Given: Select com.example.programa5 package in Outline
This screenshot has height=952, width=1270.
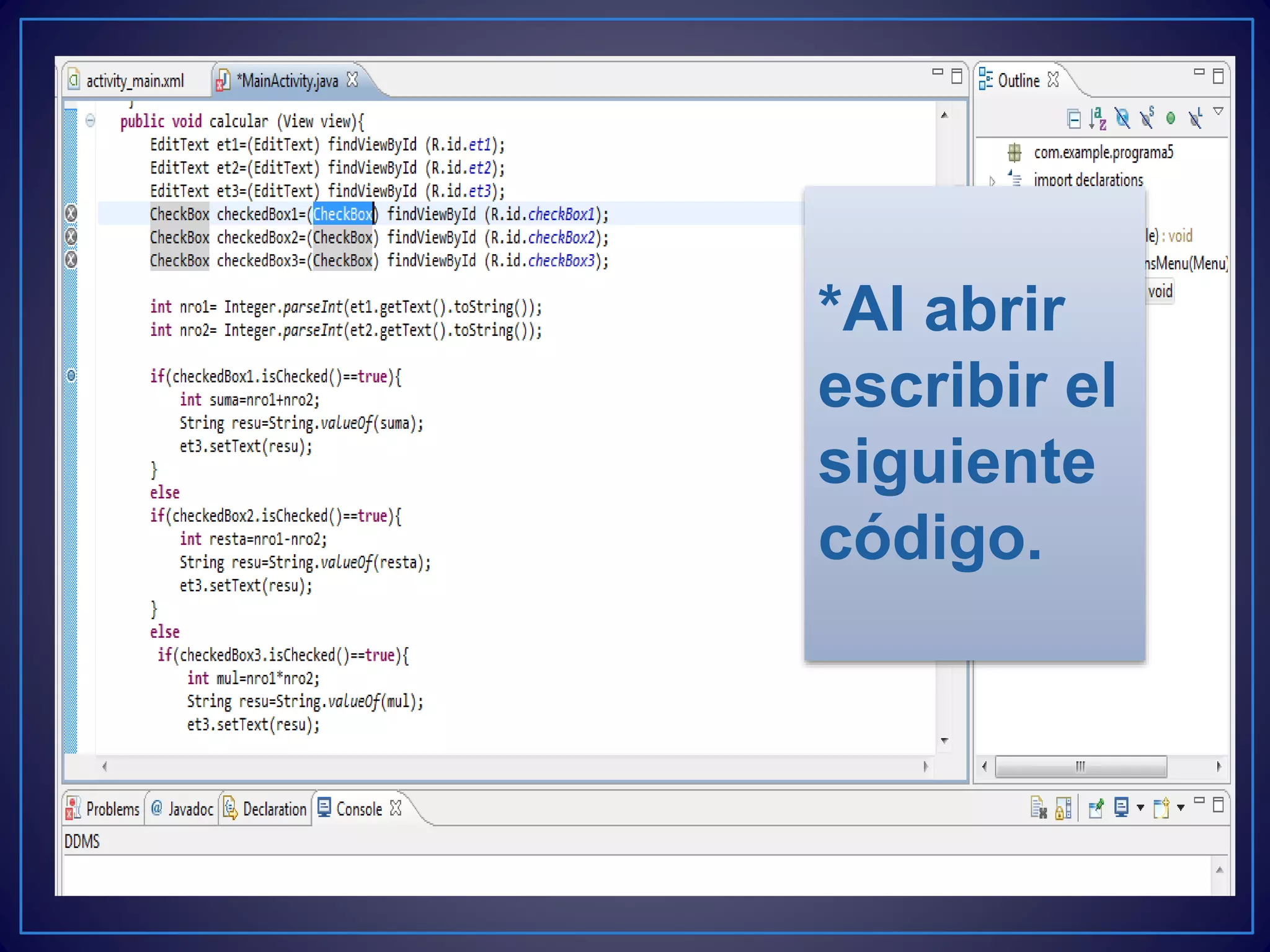Looking at the screenshot, I should (1104, 152).
